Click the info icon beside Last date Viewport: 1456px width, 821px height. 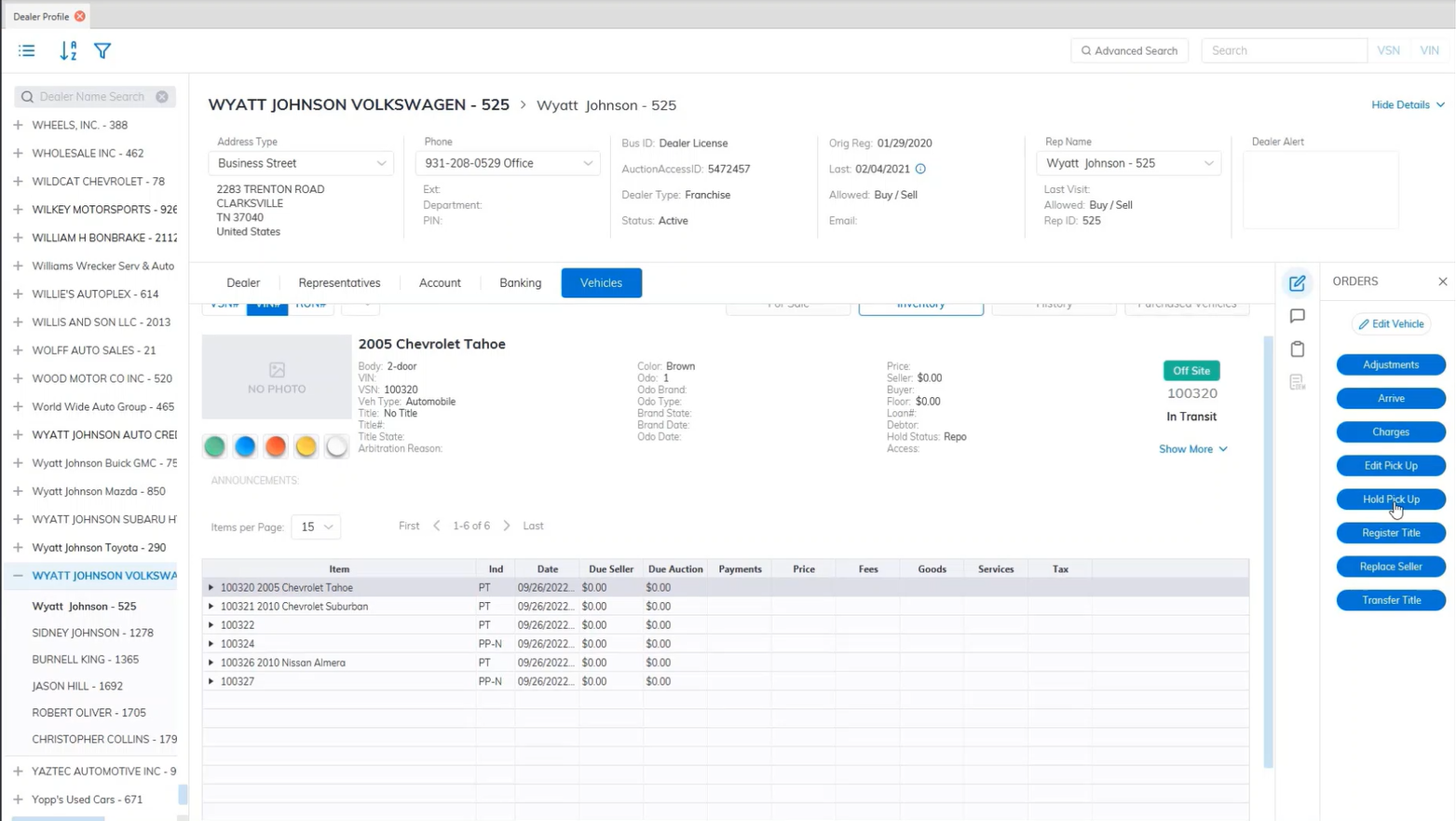[920, 169]
